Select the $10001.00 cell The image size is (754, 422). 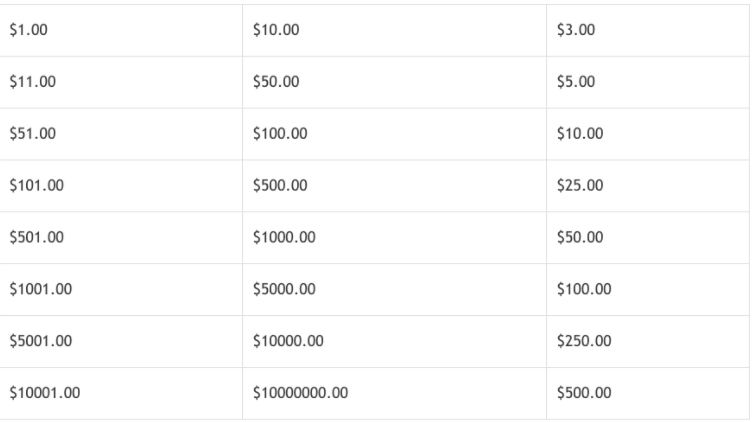point(121,393)
